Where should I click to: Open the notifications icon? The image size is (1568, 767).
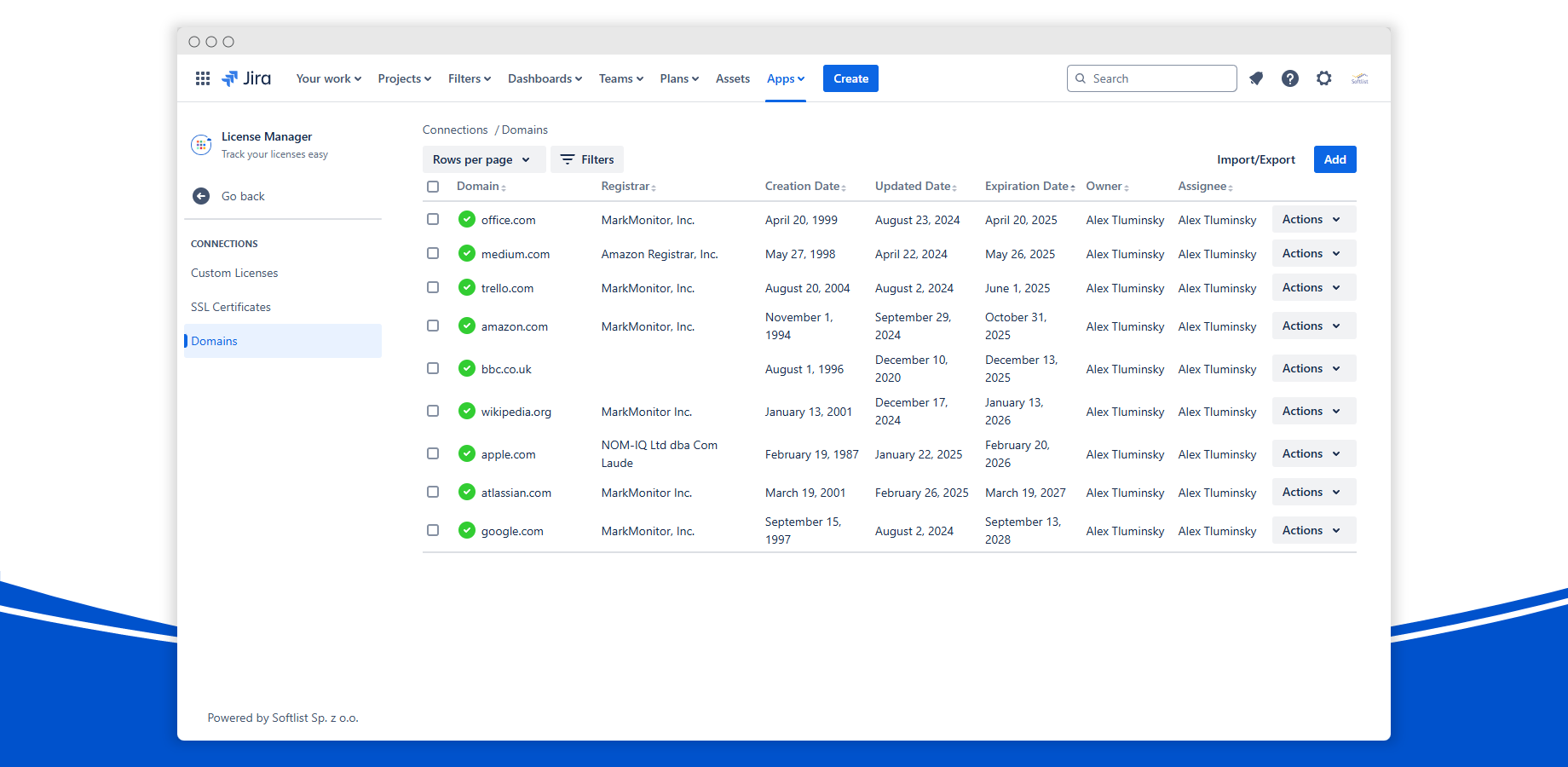point(1256,78)
